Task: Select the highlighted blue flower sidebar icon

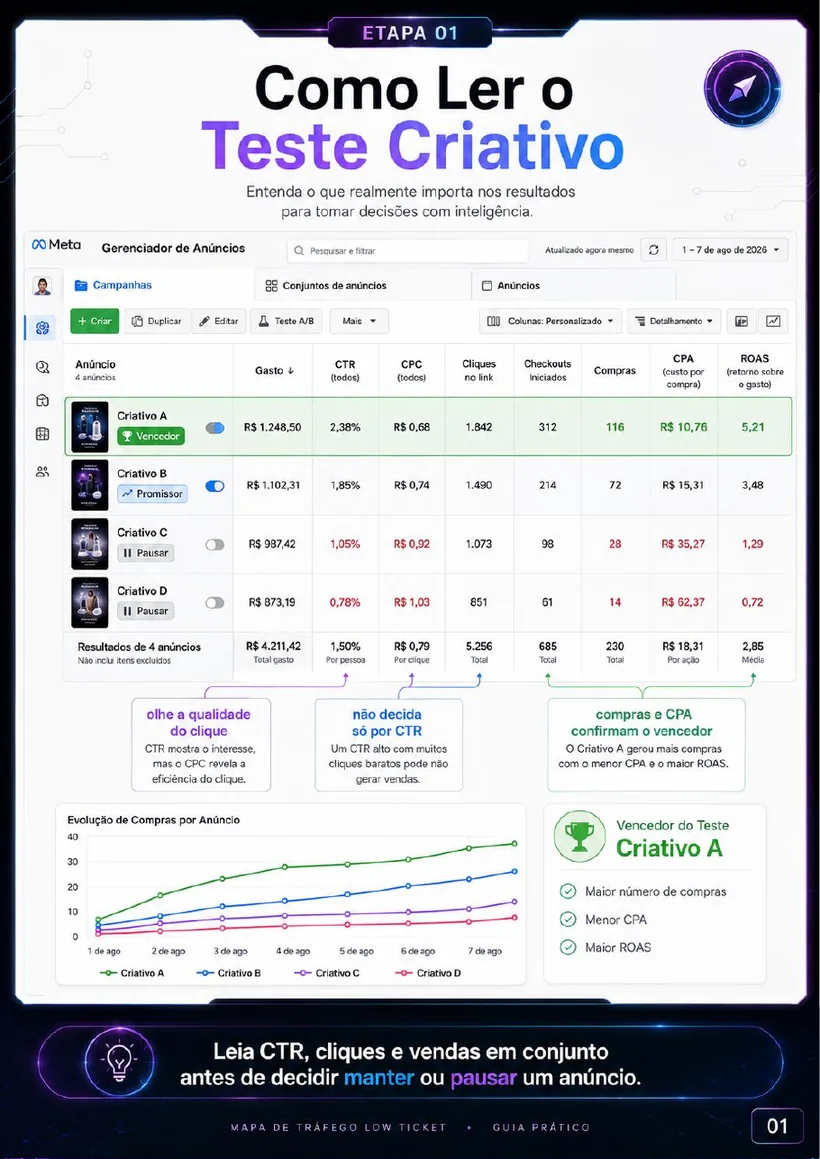Action: tap(43, 327)
